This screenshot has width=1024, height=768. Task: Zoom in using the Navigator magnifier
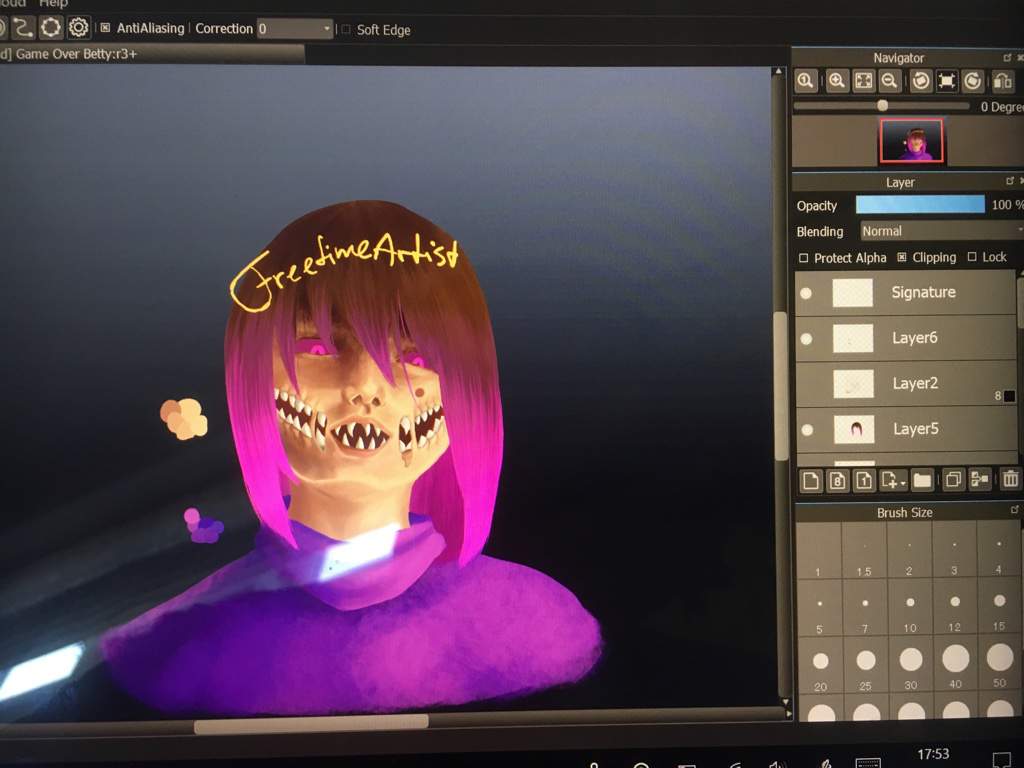[x=837, y=81]
